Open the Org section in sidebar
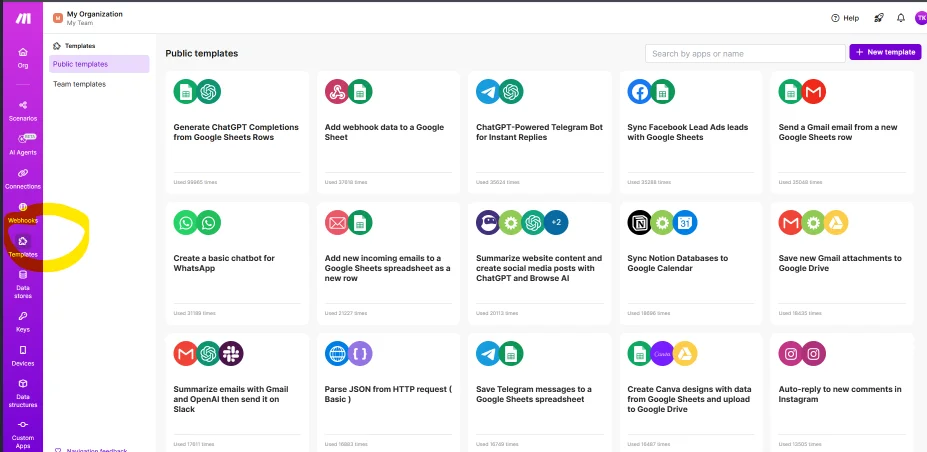Screen dimensions: 927x452 [22, 58]
